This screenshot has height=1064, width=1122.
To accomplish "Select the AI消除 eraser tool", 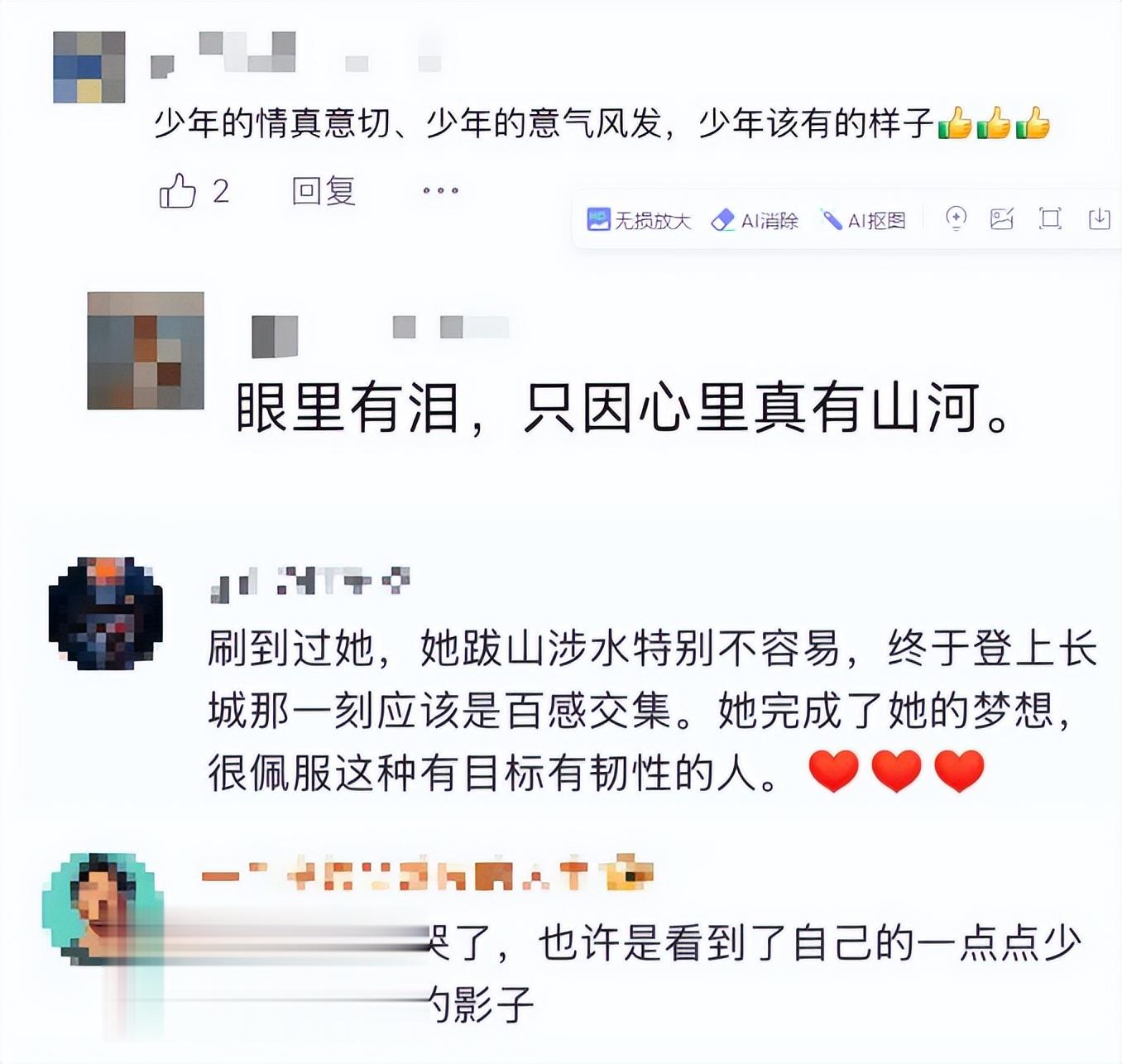I will pyautogui.click(x=755, y=220).
